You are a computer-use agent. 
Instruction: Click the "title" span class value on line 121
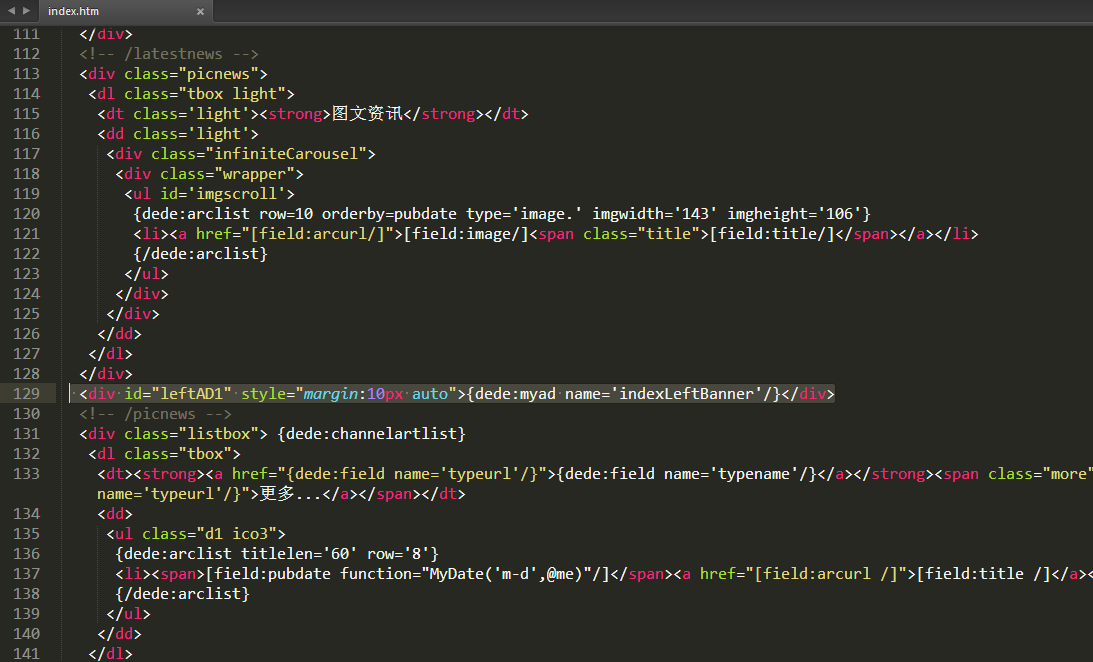[x=668, y=234]
